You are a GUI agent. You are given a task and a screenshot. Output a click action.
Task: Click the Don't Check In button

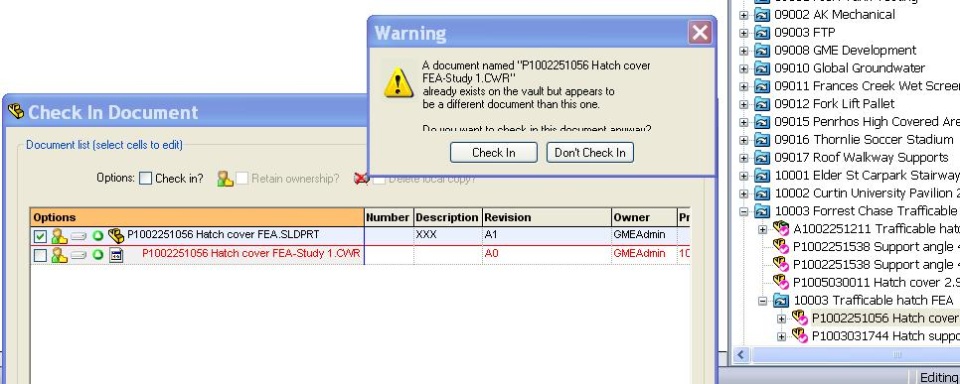pyautogui.click(x=590, y=152)
